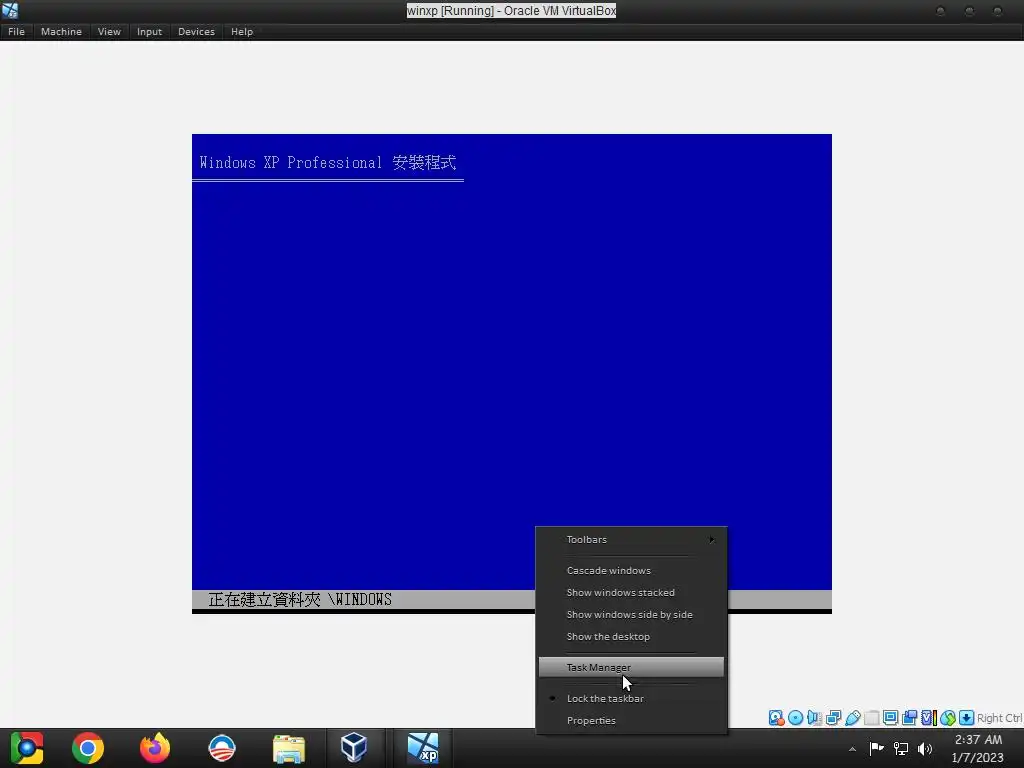Open the Input menu
The height and width of the screenshot is (768, 1024).
[149, 31]
